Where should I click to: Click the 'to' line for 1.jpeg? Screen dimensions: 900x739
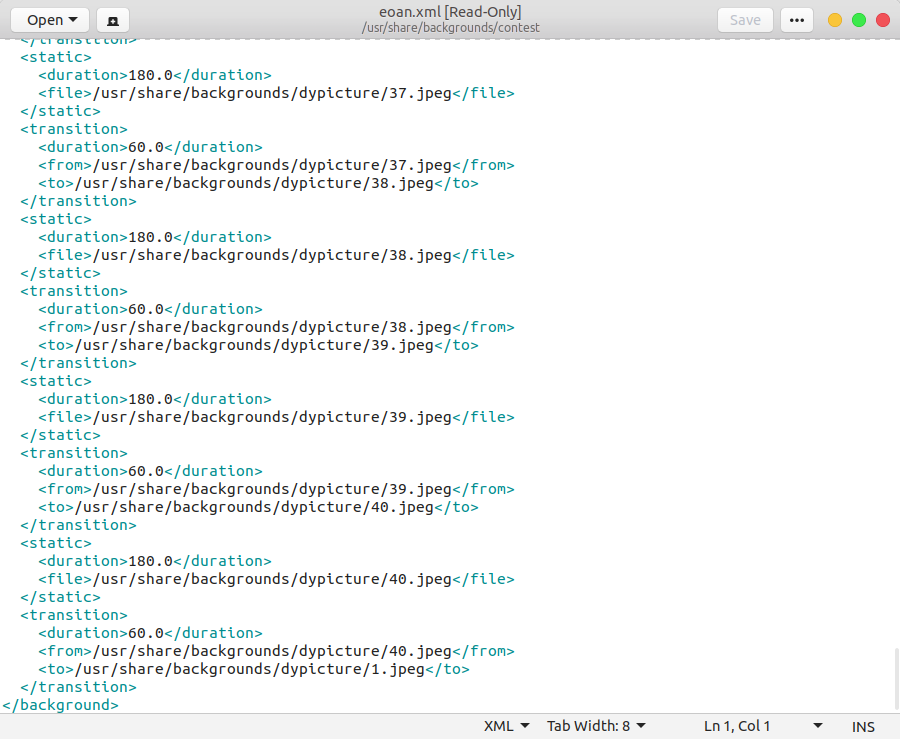click(254, 669)
